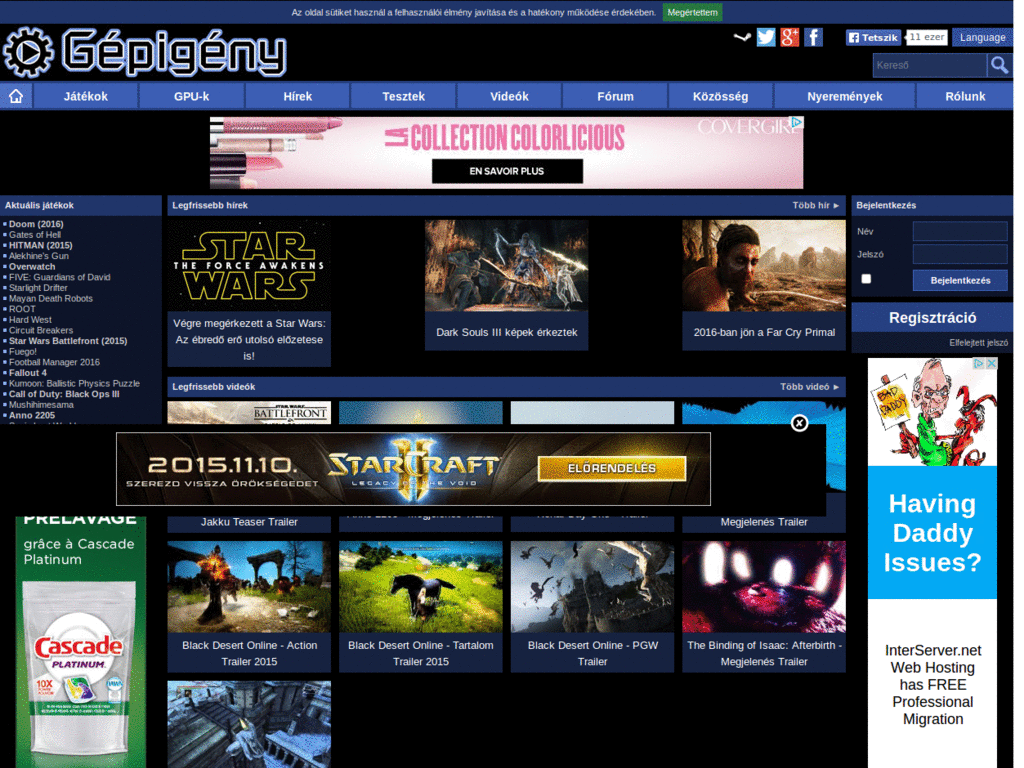
Task: Expand Több hír link arrow
Action: [835, 206]
